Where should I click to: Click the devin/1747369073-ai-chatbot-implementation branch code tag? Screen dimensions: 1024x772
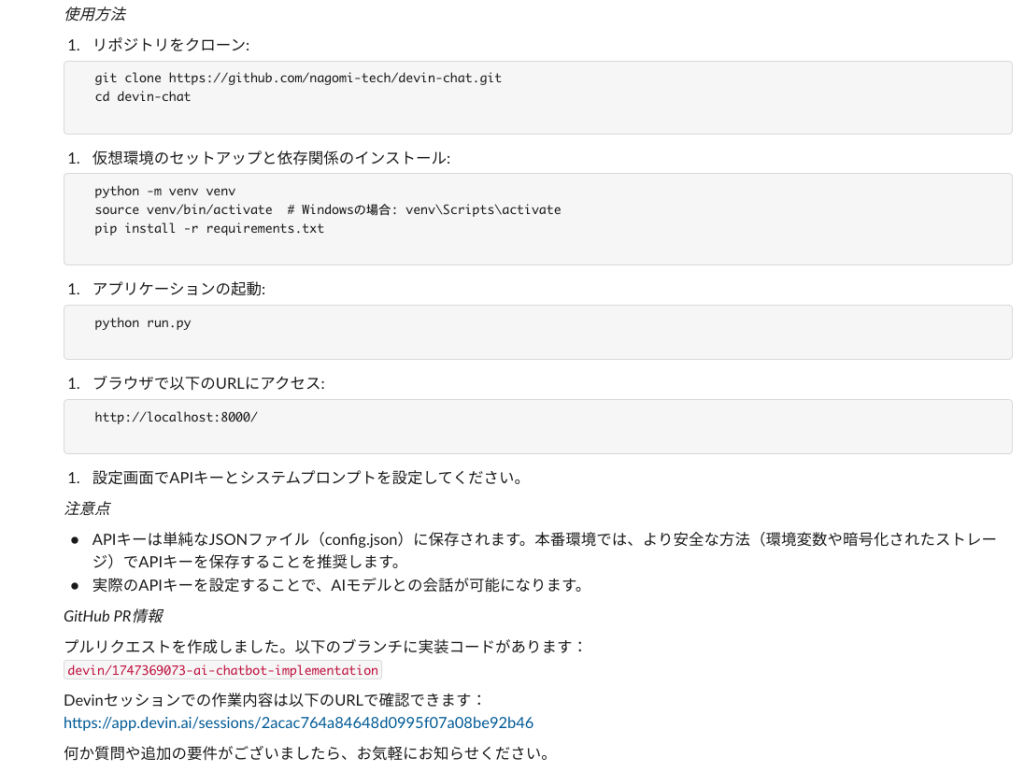[222, 671]
